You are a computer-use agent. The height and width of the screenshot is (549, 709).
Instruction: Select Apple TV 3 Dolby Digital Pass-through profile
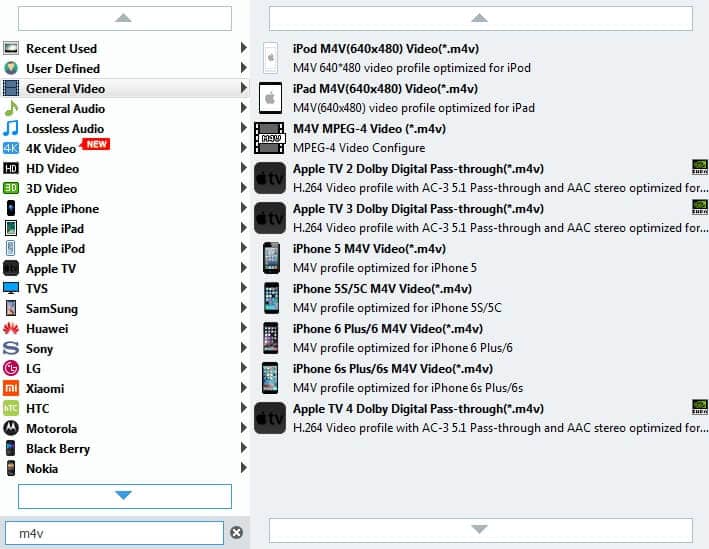[481, 218]
